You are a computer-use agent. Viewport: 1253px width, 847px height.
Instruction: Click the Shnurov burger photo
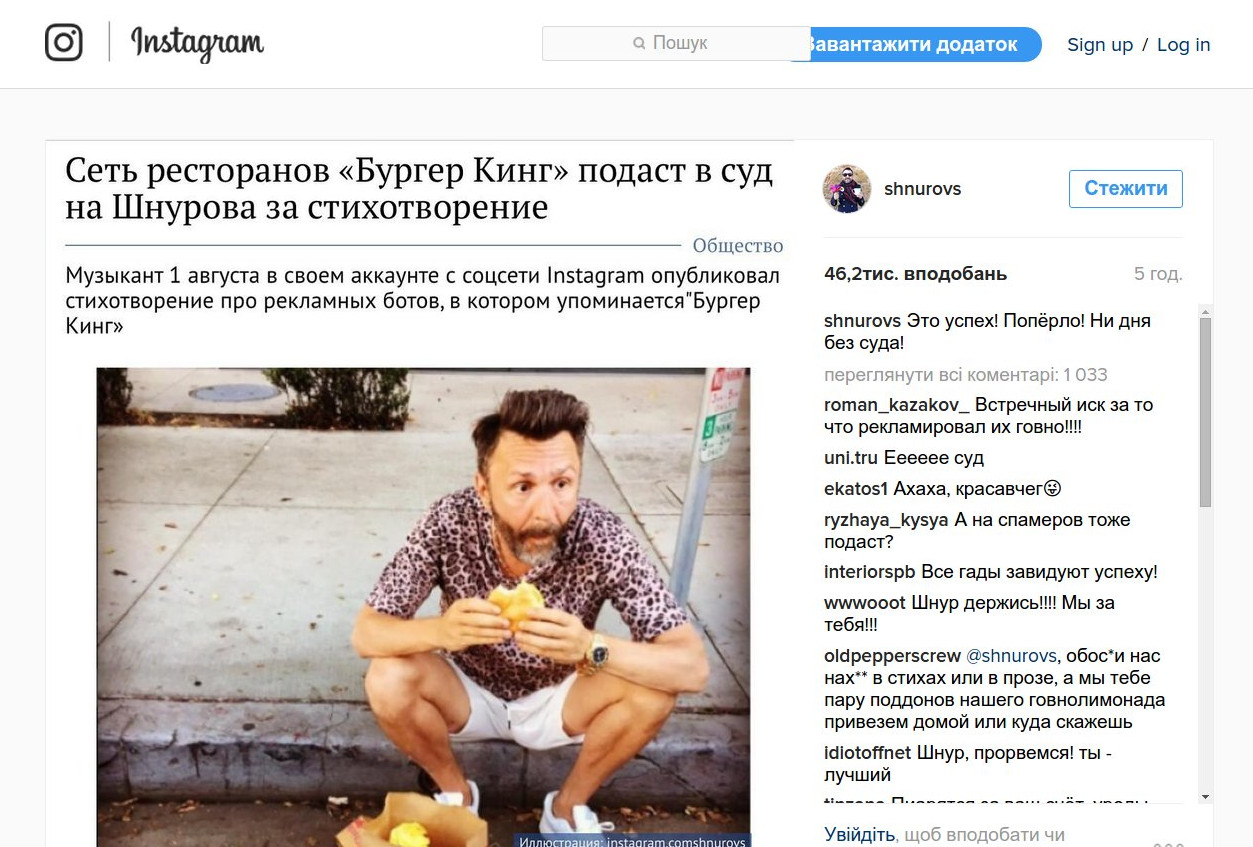pos(423,607)
